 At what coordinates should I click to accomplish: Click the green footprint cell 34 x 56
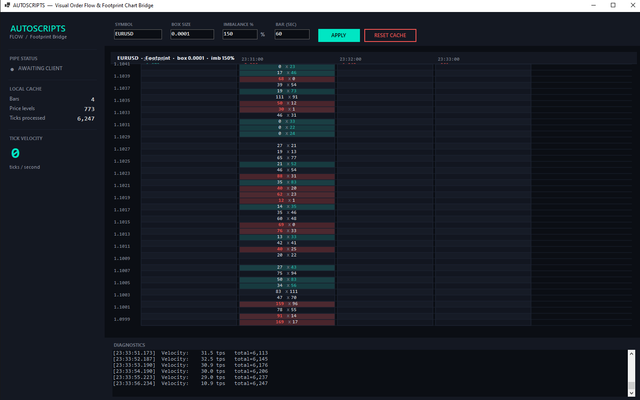(287, 286)
